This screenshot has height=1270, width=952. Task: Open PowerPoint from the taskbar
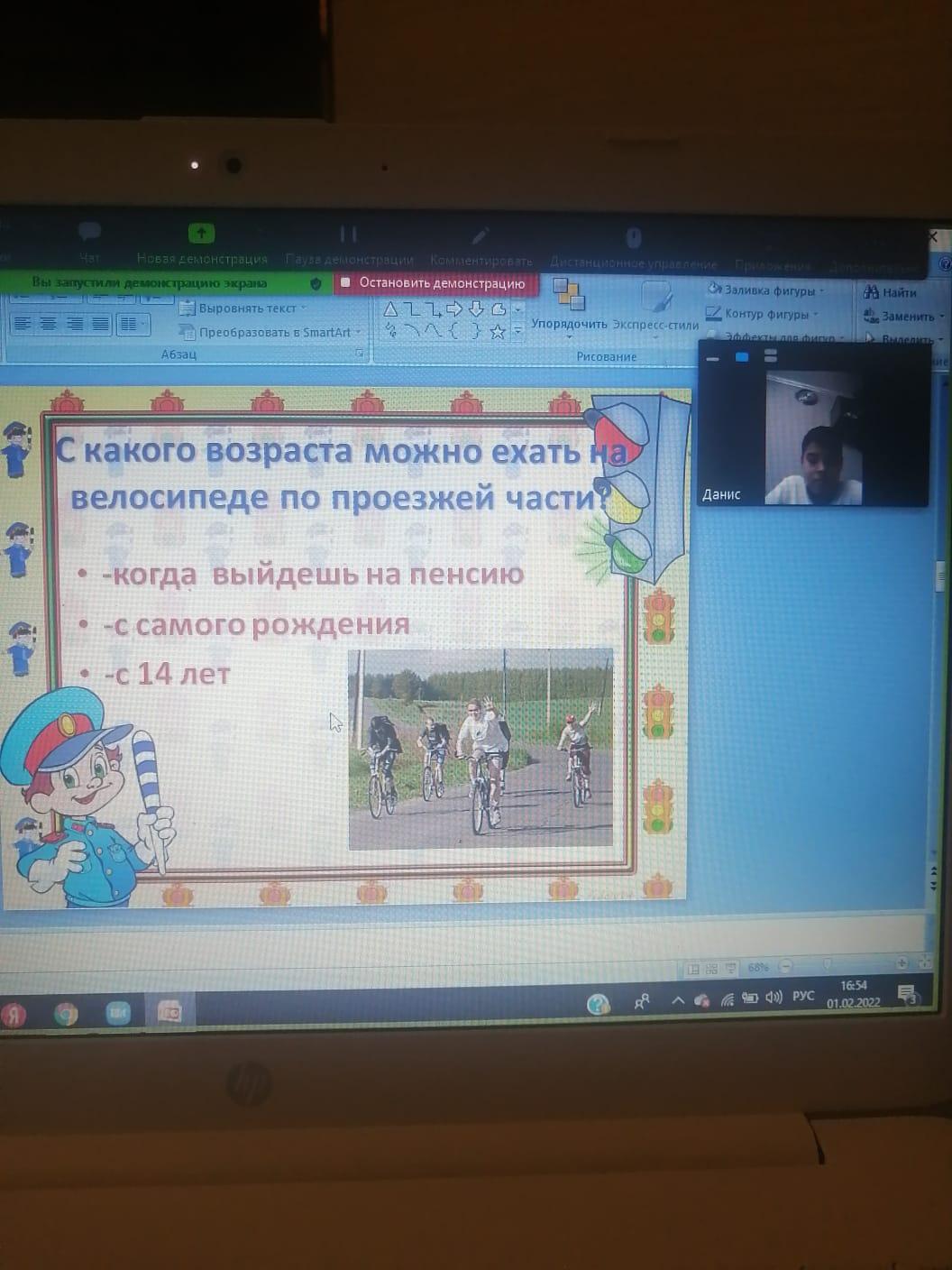169,1012
